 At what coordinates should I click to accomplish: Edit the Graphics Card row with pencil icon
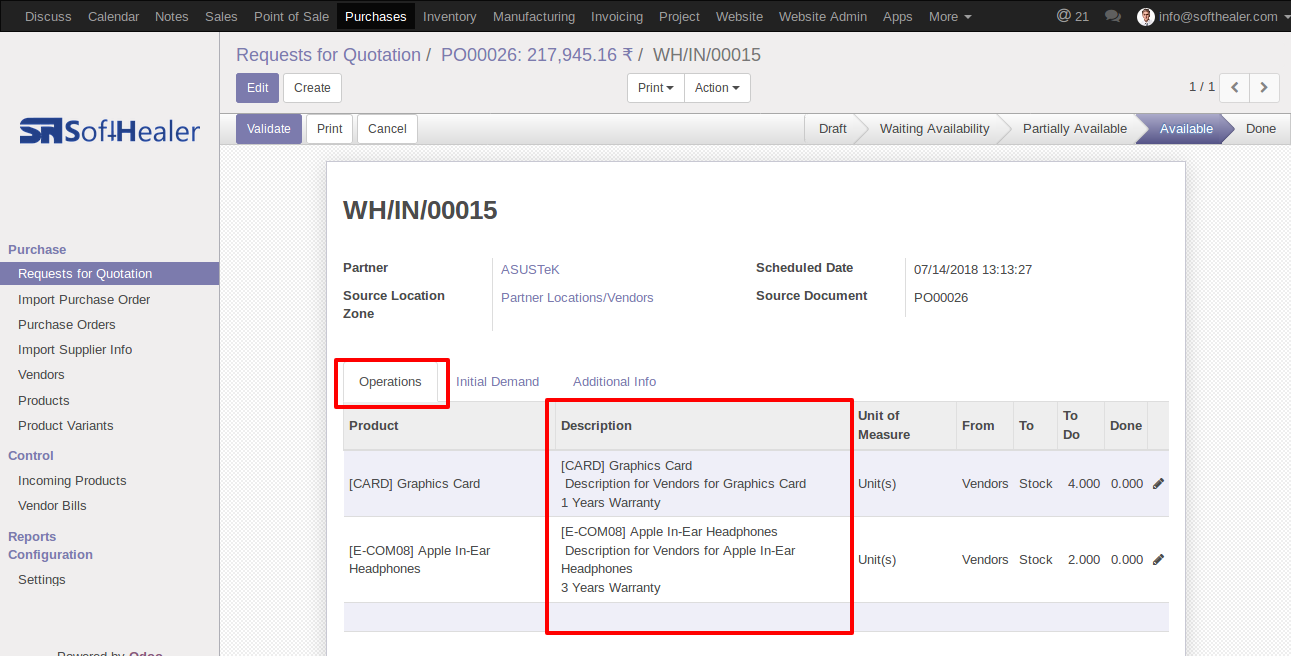coord(1158,483)
